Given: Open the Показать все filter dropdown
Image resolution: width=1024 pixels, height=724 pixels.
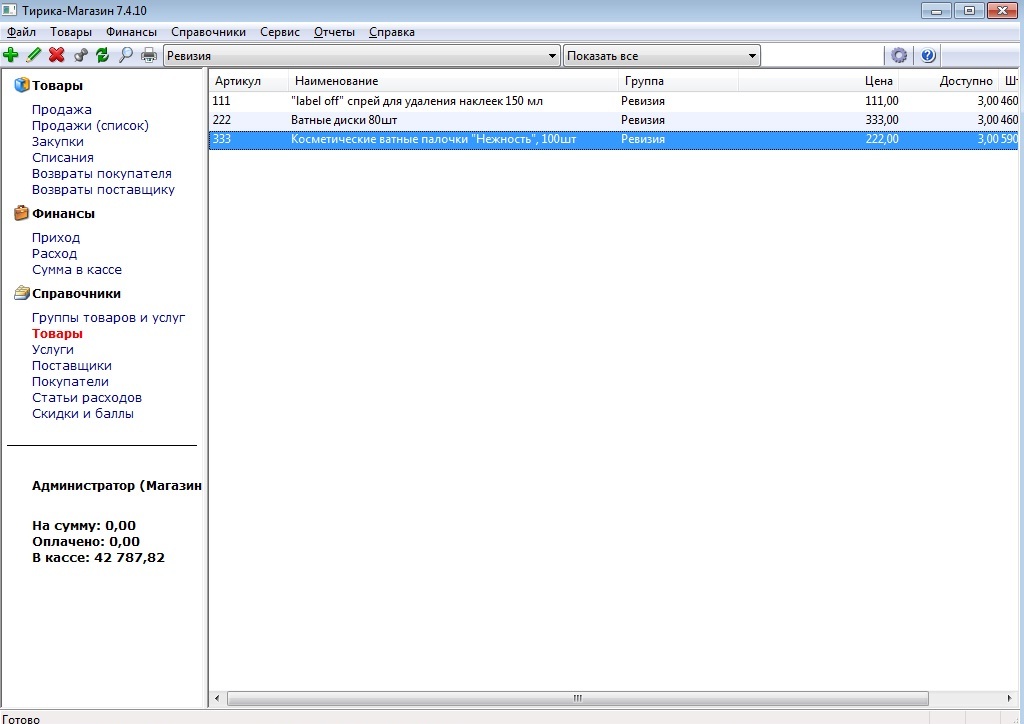Looking at the screenshot, I should [x=662, y=56].
